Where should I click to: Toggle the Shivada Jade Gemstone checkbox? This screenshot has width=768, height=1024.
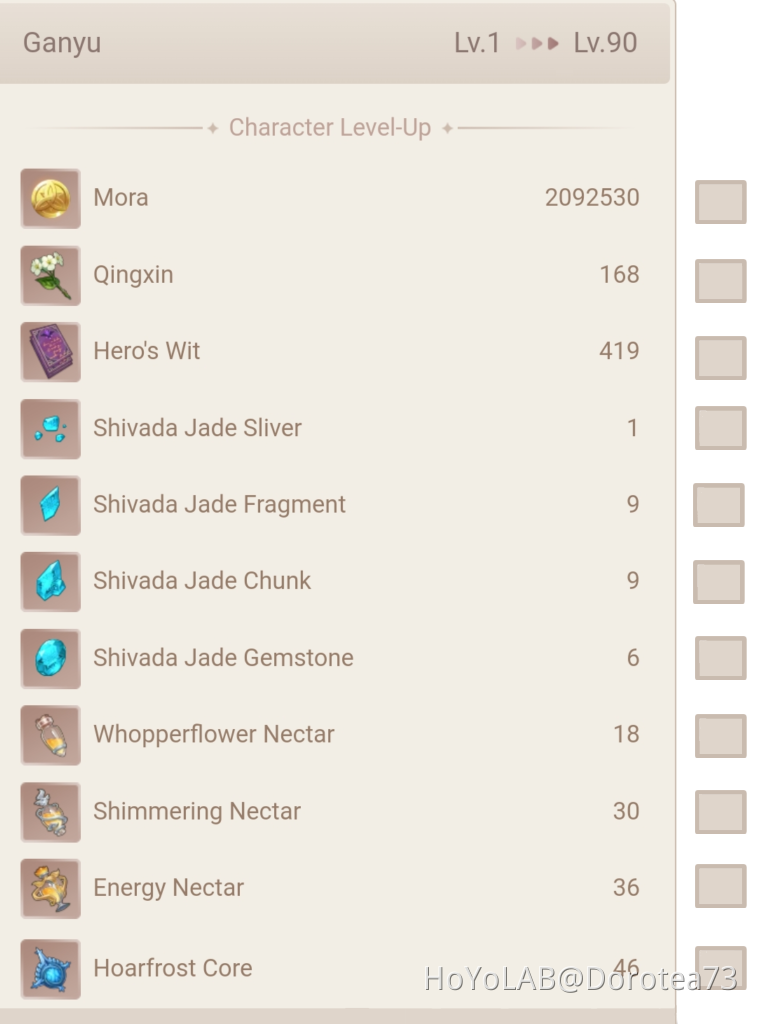tap(720, 658)
